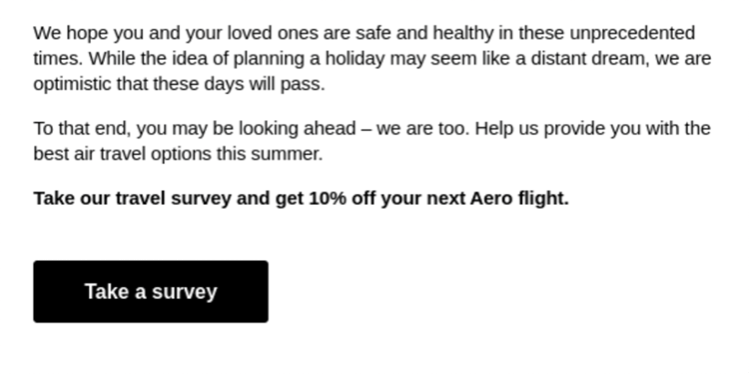Click the word 'Aero' in bold sentence
The height and width of the screenshot is (374, 749).
(492, 198)
